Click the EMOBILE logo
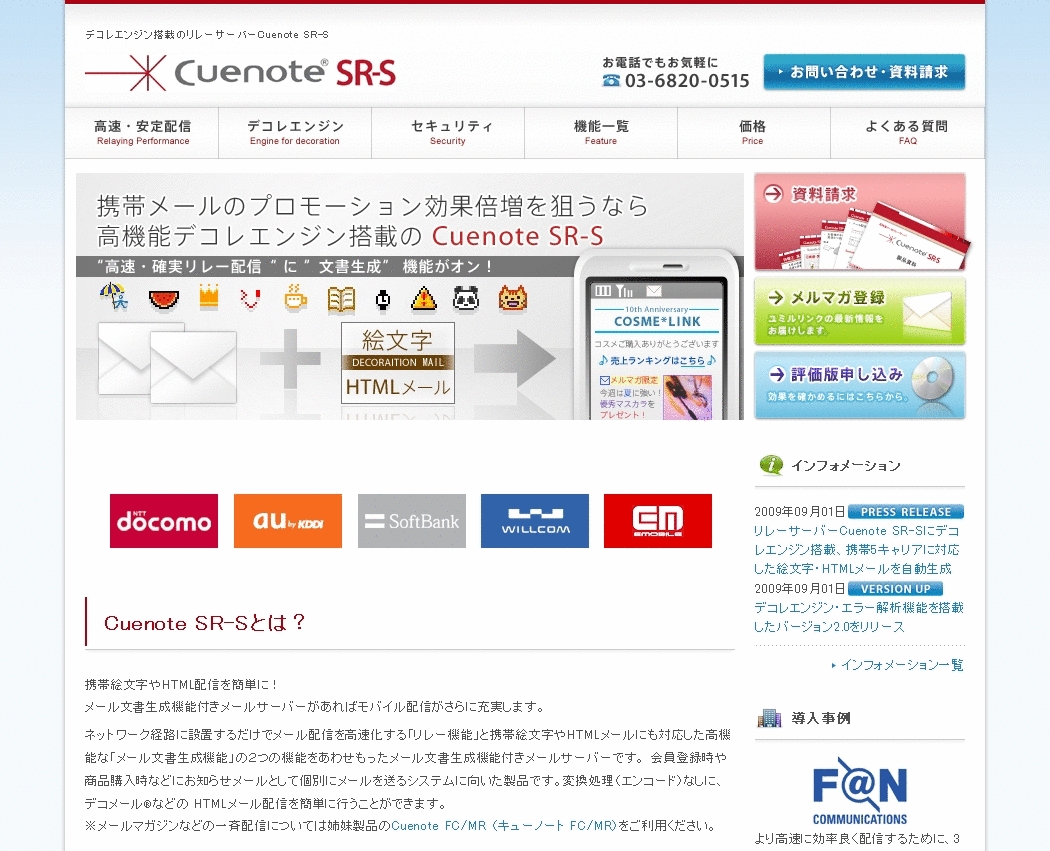1050x851 pixels. coord(658,521)
